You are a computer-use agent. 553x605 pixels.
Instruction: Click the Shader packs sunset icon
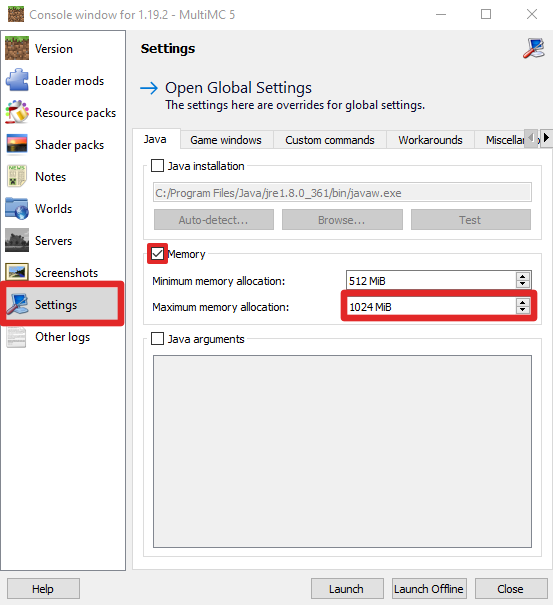(17, 144)
